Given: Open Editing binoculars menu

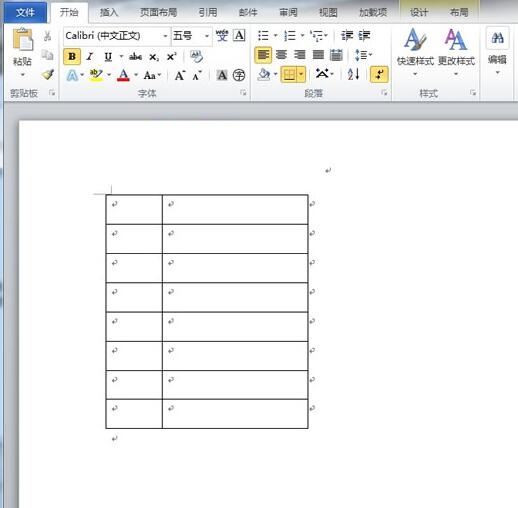Looking at the screenshot, I should pyautogui.click(x=497, y=51).
